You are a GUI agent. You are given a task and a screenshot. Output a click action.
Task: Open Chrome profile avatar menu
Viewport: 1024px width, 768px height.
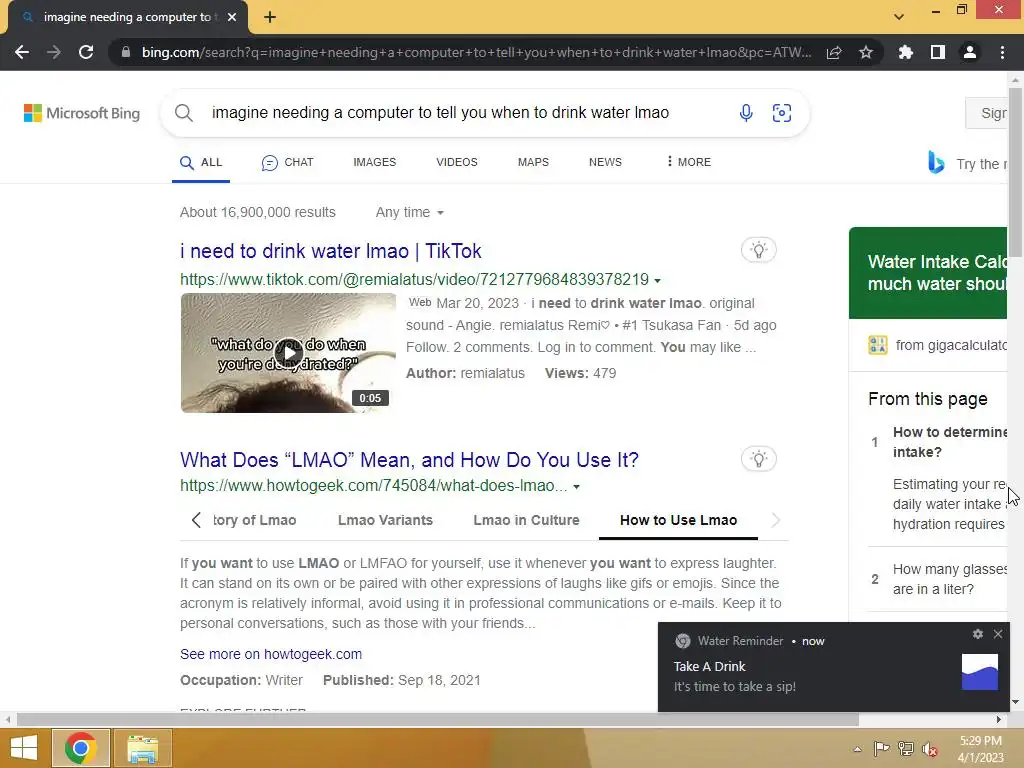[x=970, y=52]
